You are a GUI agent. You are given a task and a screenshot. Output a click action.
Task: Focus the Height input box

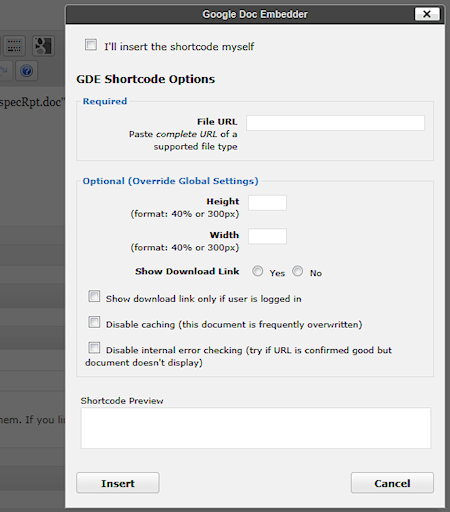pyautogui.click(x=267, y=203)
